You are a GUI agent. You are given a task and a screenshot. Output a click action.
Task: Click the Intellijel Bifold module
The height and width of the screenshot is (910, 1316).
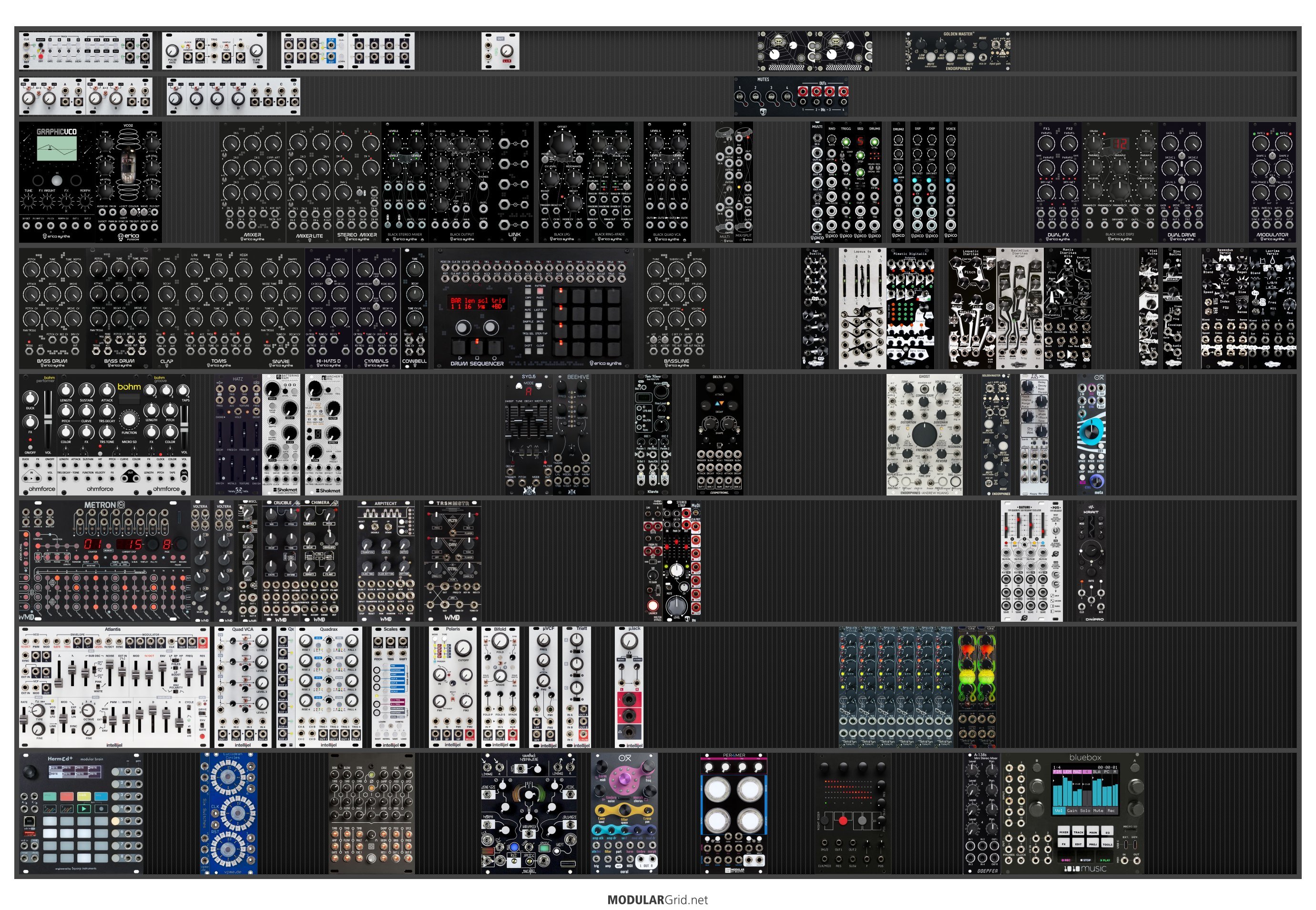500,688
